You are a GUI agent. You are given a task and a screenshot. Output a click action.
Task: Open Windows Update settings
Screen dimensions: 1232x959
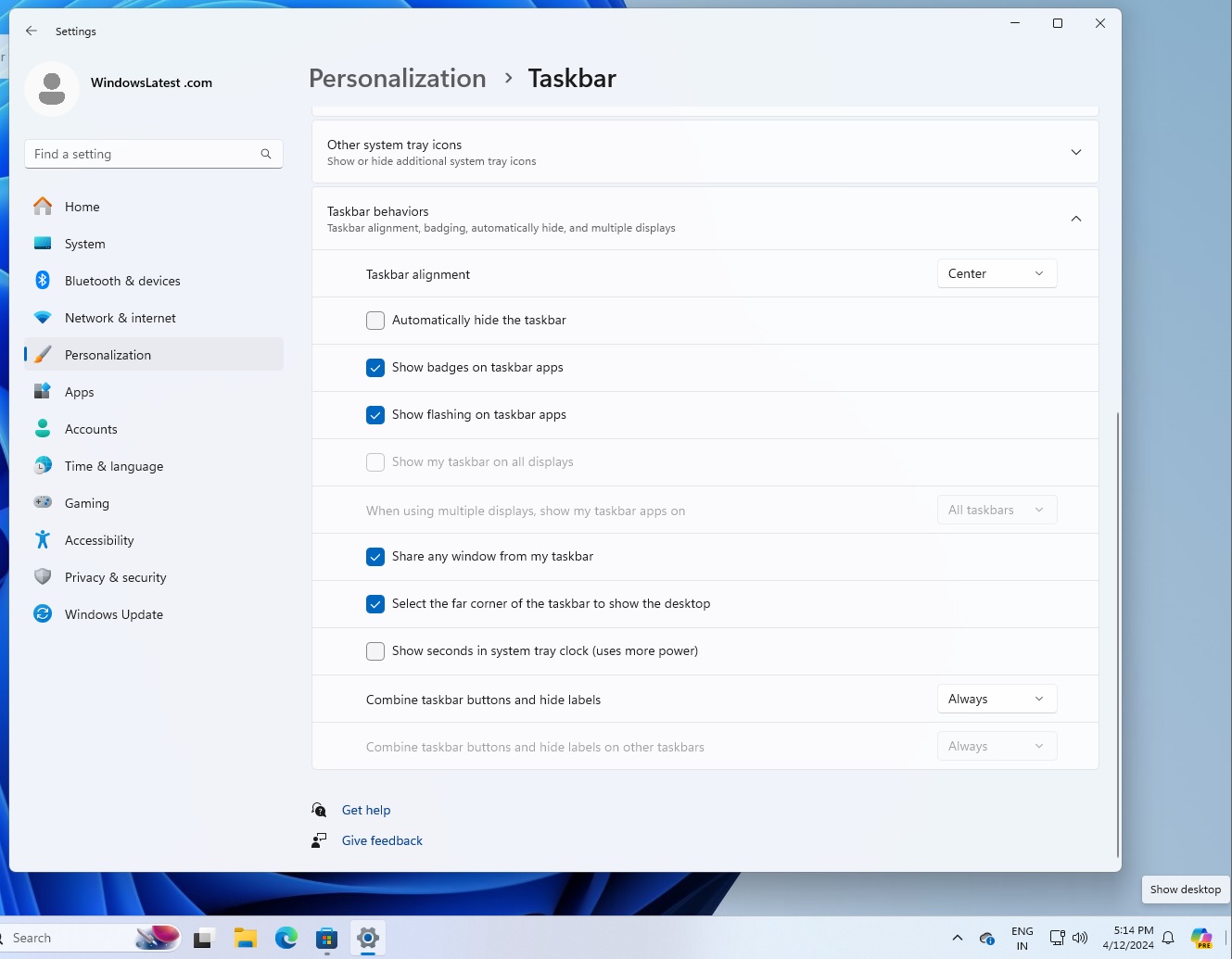point(113,613)
